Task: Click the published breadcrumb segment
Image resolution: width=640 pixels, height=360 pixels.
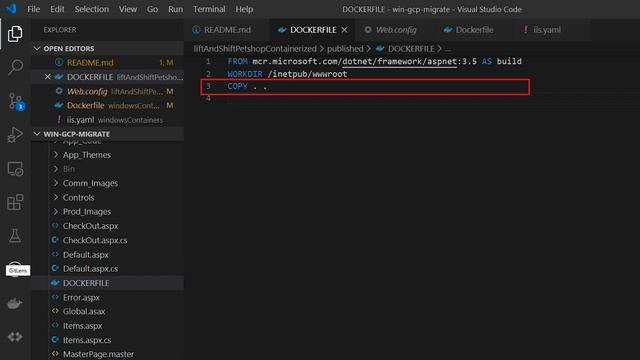Action: 345,49
